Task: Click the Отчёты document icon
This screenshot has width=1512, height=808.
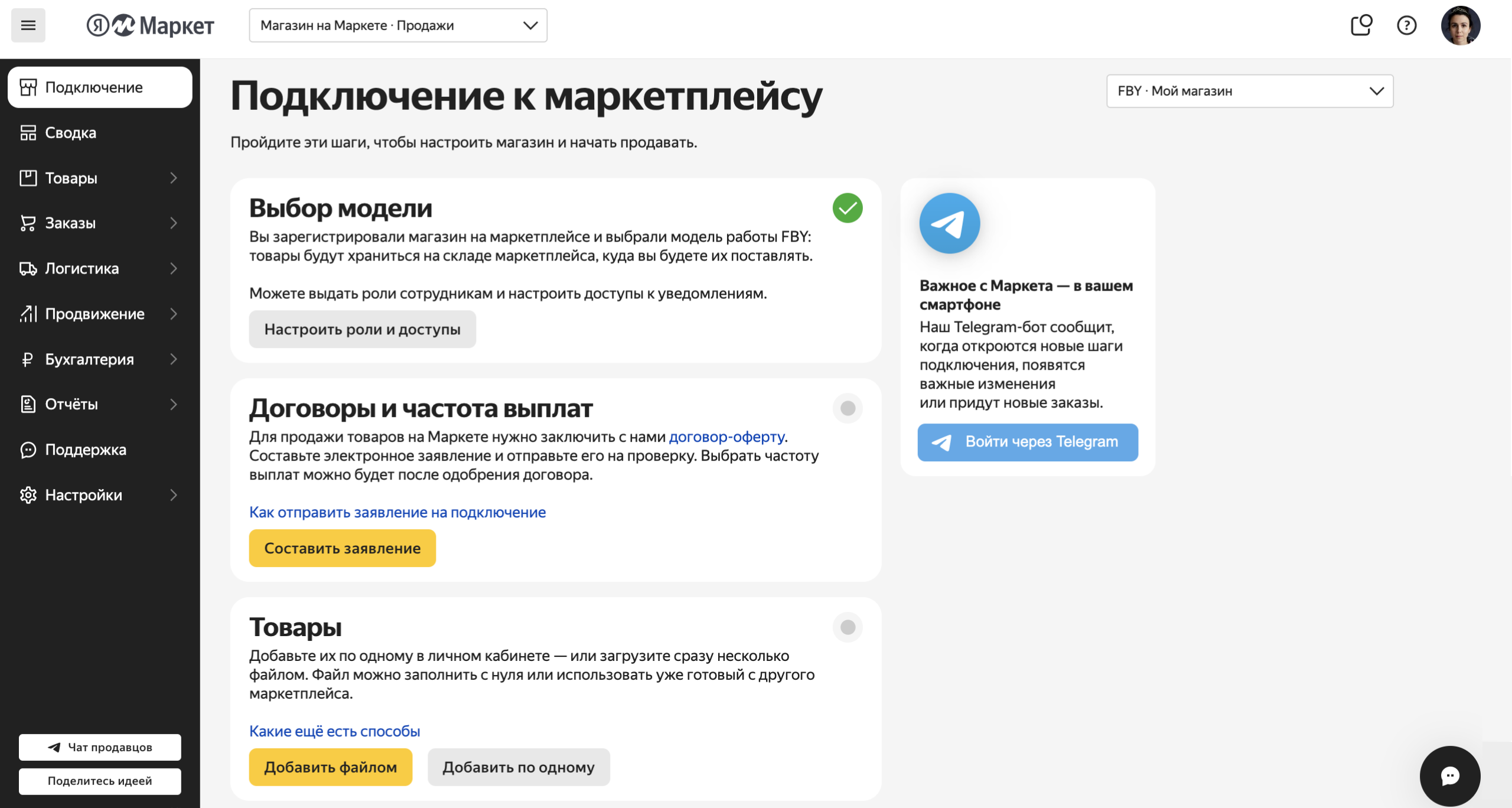Action: click(x=28, y=405)
